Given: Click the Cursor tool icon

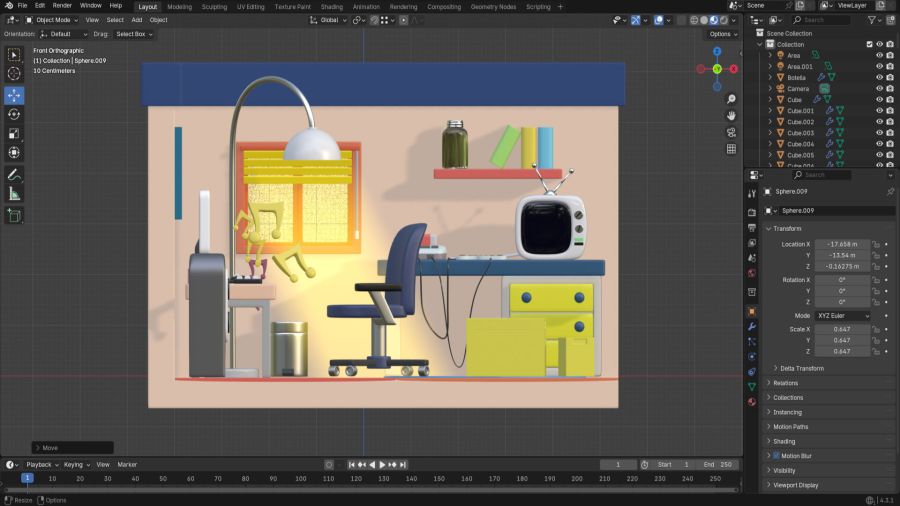Looking at the screenshot, I should pyautogui.click(x=14, y=73).
